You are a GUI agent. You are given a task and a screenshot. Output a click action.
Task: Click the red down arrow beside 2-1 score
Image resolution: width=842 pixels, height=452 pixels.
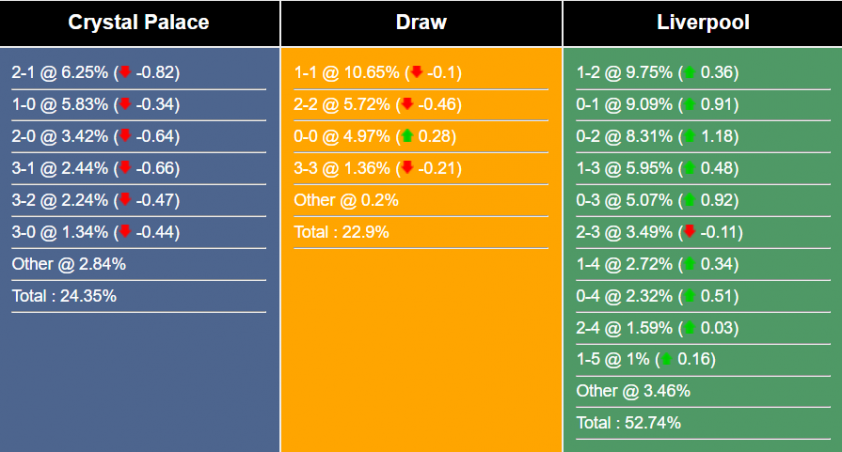pos(125,72)
